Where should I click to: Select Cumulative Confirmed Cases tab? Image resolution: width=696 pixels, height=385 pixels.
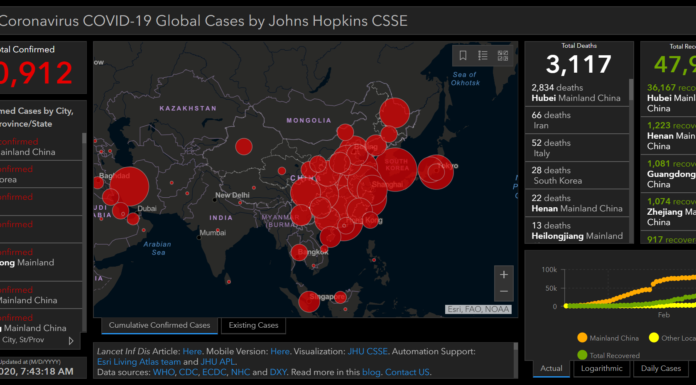click(x=159, y=325)
